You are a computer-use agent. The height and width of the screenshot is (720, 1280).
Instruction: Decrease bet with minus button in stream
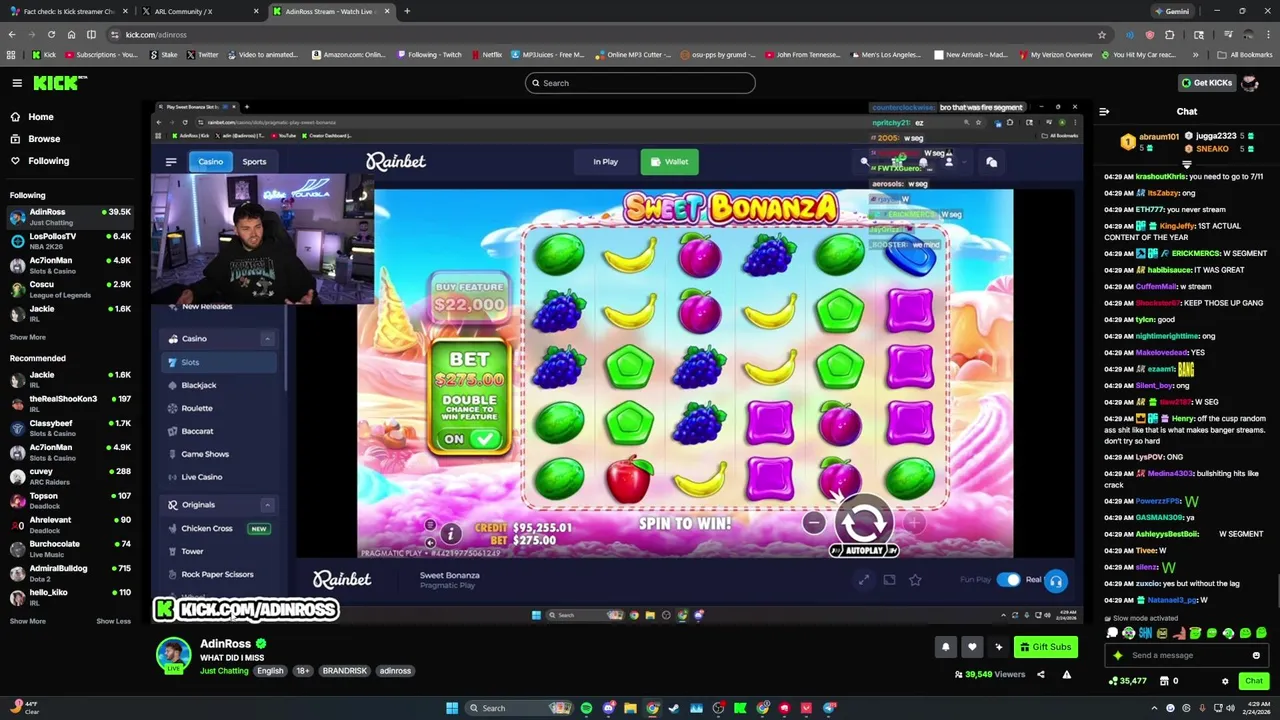814,522
